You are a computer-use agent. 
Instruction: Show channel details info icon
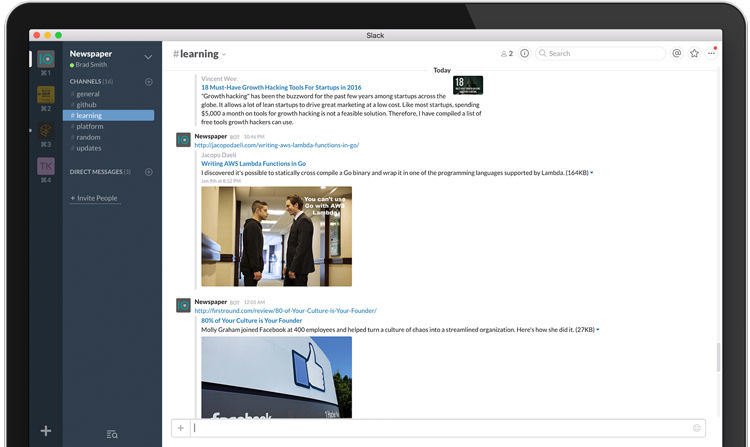click(525, 54)
